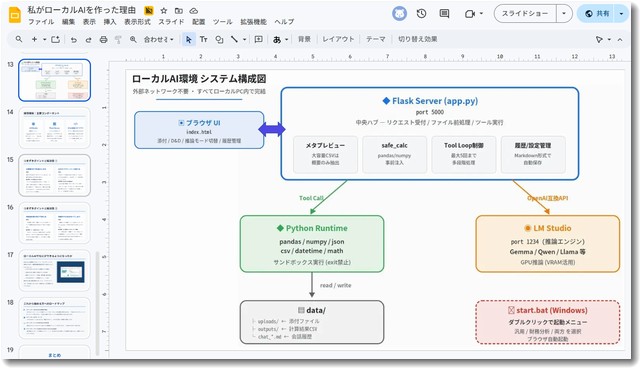Redo the last action
The height and width of the screenshot is (368, 640).
[x=88, y=40]
